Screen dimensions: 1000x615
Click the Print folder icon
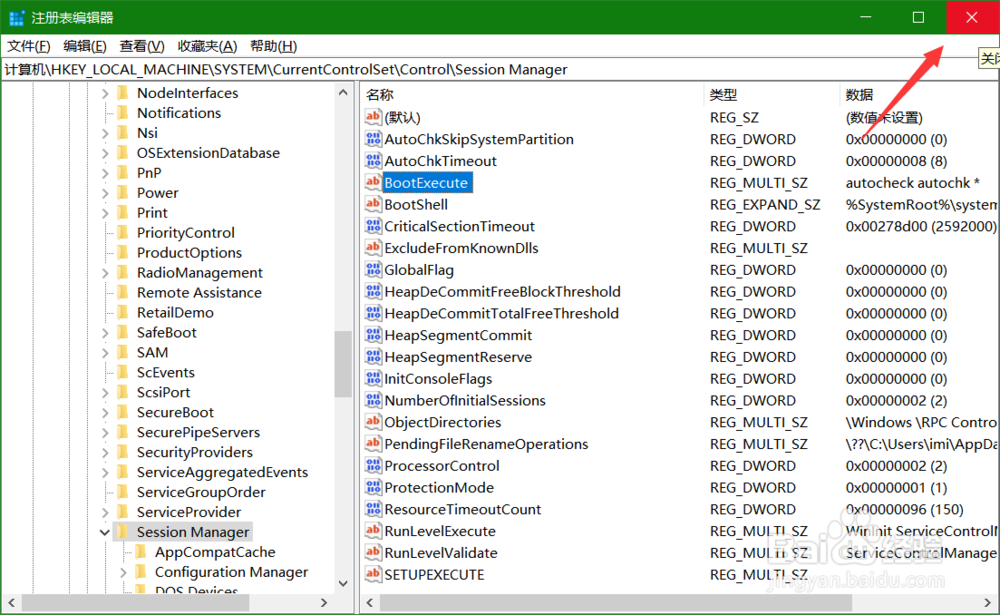pos(123,212)
